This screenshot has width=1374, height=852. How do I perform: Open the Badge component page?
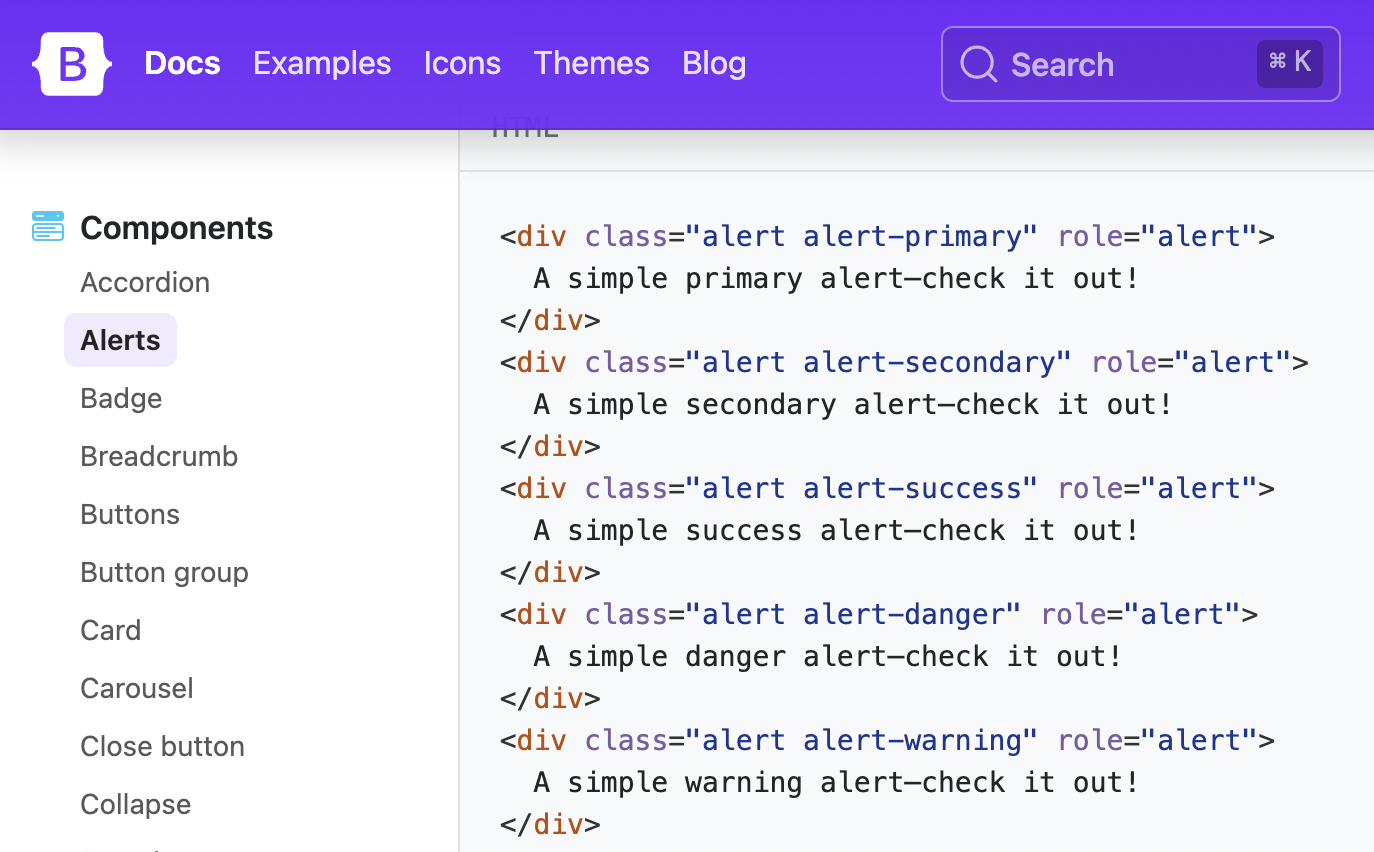121,398
